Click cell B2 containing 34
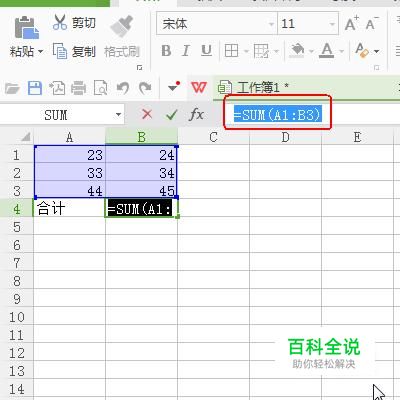400x400 pixels. pos(141,172)
